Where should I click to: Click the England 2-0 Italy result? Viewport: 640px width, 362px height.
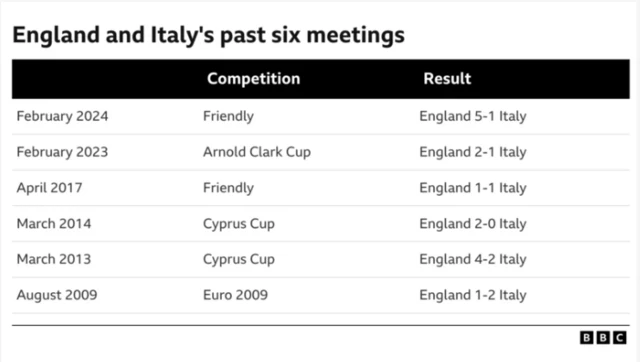tap(473, 224)
